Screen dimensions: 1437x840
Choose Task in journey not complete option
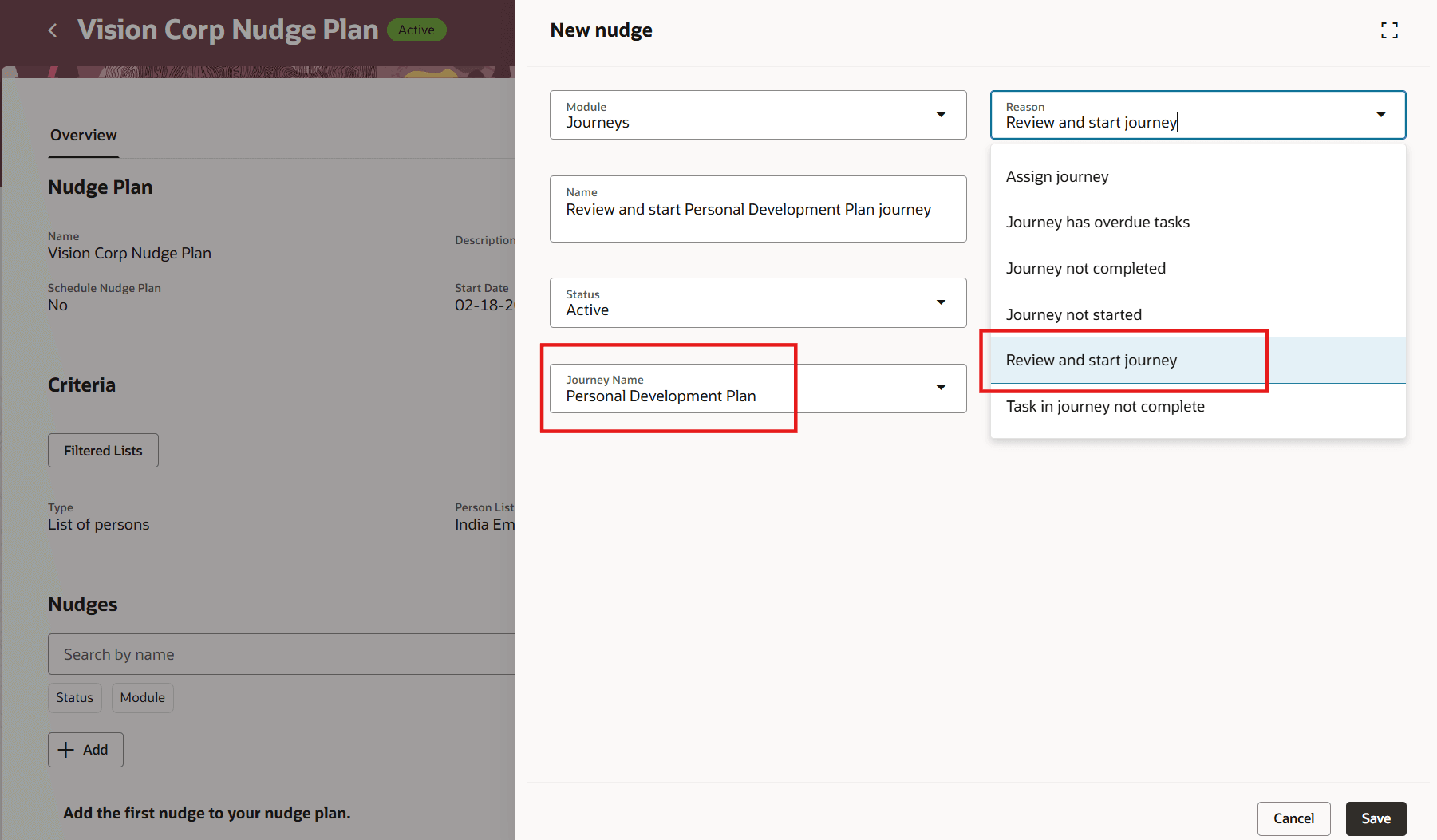[x=1105, y=406]
